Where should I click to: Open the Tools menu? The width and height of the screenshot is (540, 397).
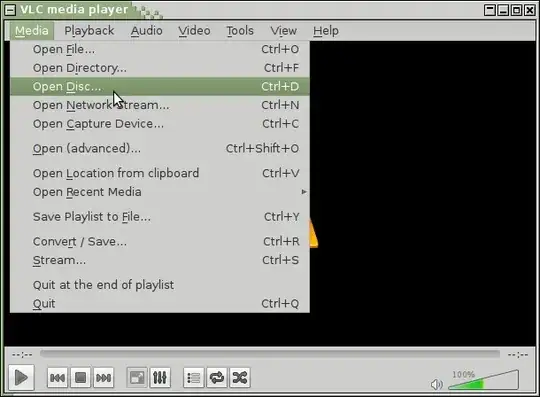tap(240, 31)
